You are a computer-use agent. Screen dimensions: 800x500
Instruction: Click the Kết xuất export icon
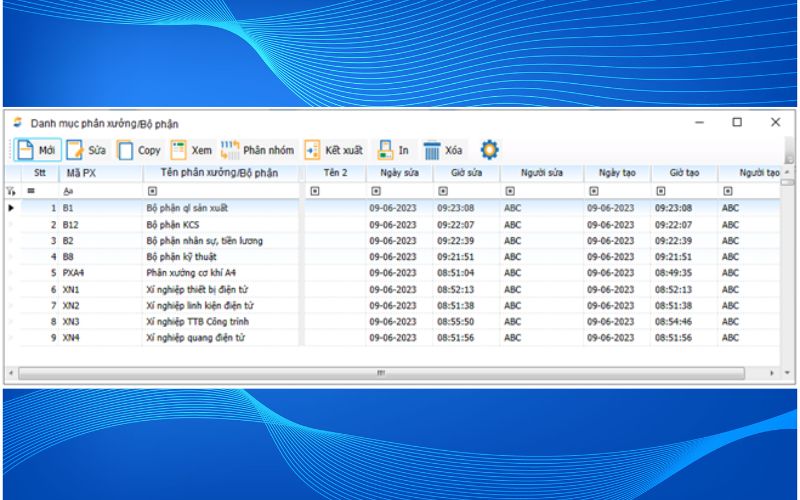point(311,150)
